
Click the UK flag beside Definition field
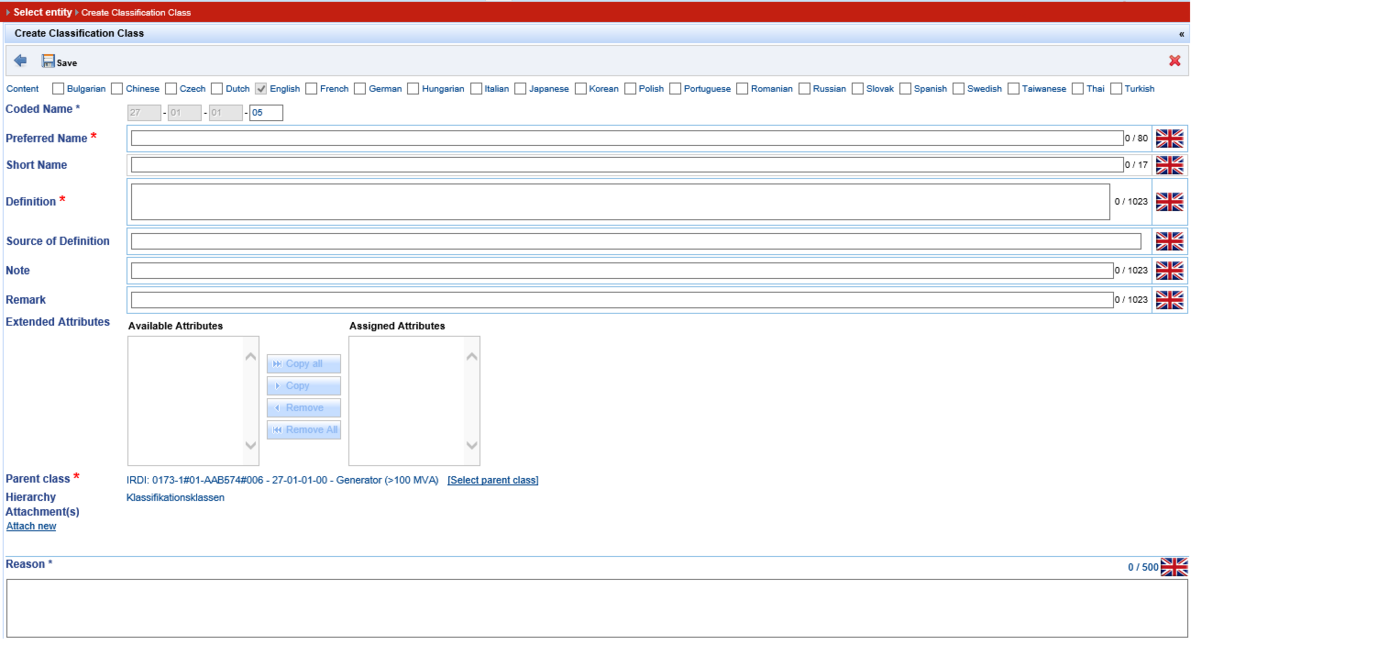pyautogui.click(x=1169, y=202)
